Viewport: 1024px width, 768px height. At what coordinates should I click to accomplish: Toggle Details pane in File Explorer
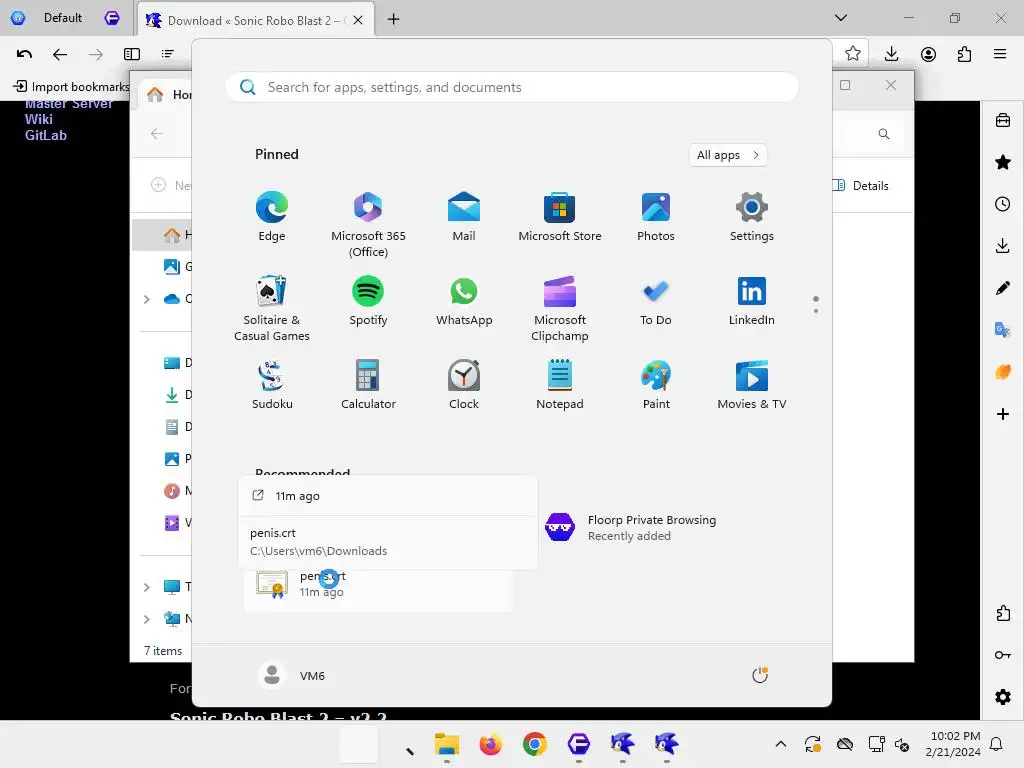point(861,185)
